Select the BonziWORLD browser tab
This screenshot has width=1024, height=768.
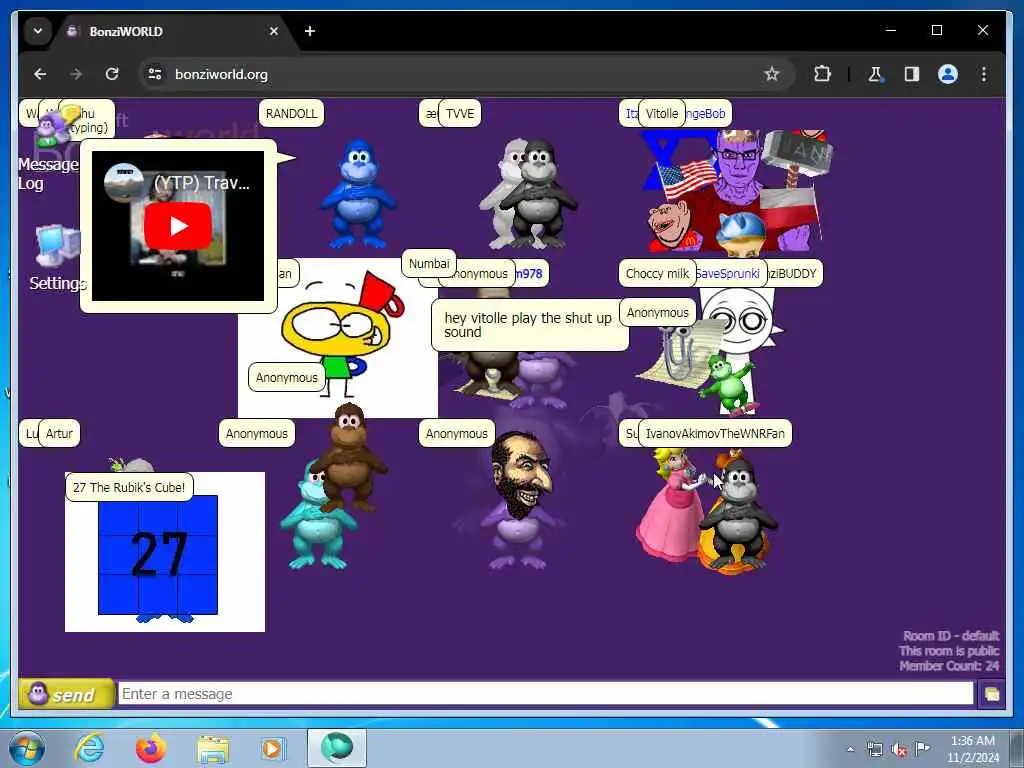click(173, 31)
